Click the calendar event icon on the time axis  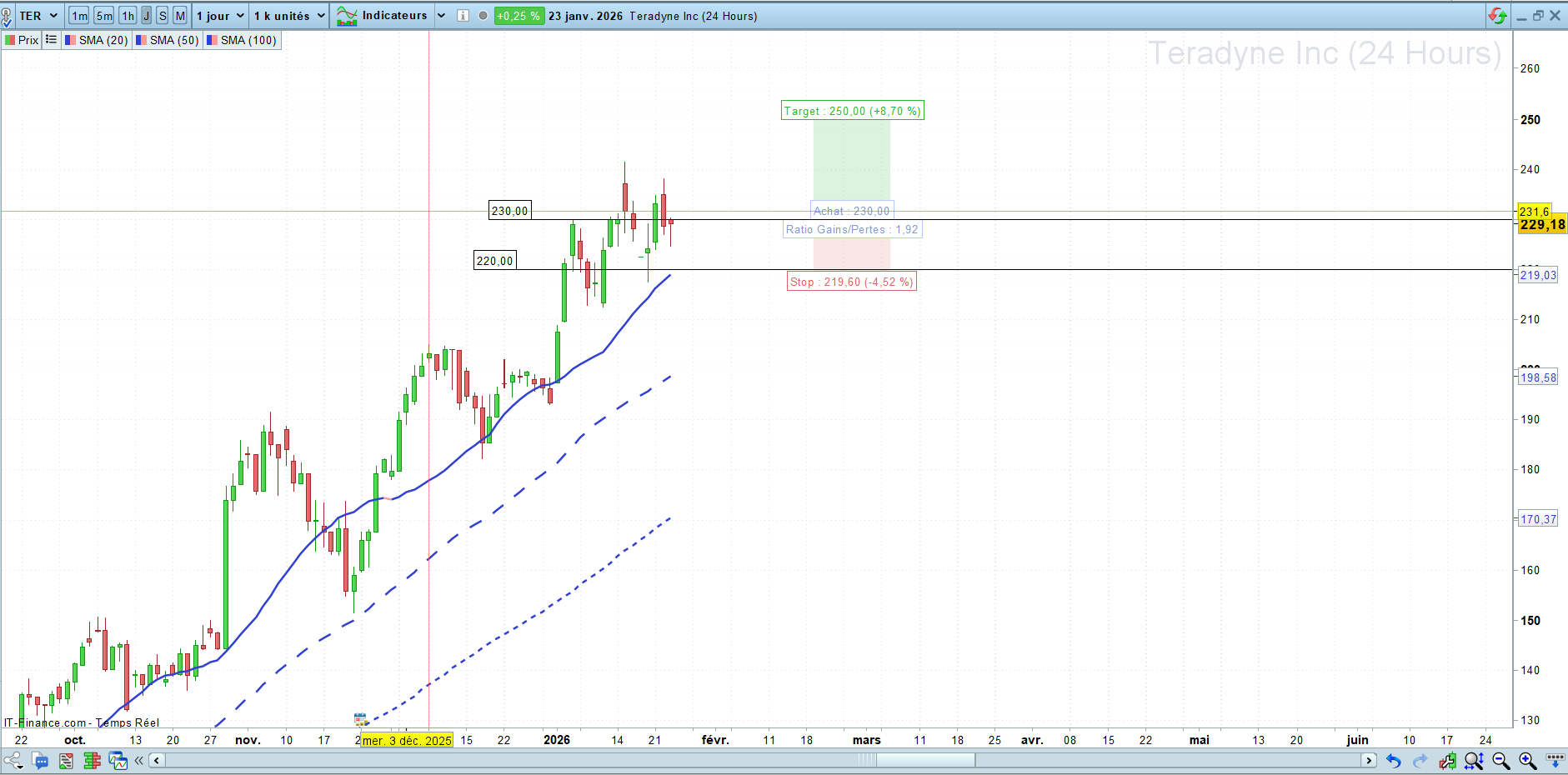click(360, 718)
